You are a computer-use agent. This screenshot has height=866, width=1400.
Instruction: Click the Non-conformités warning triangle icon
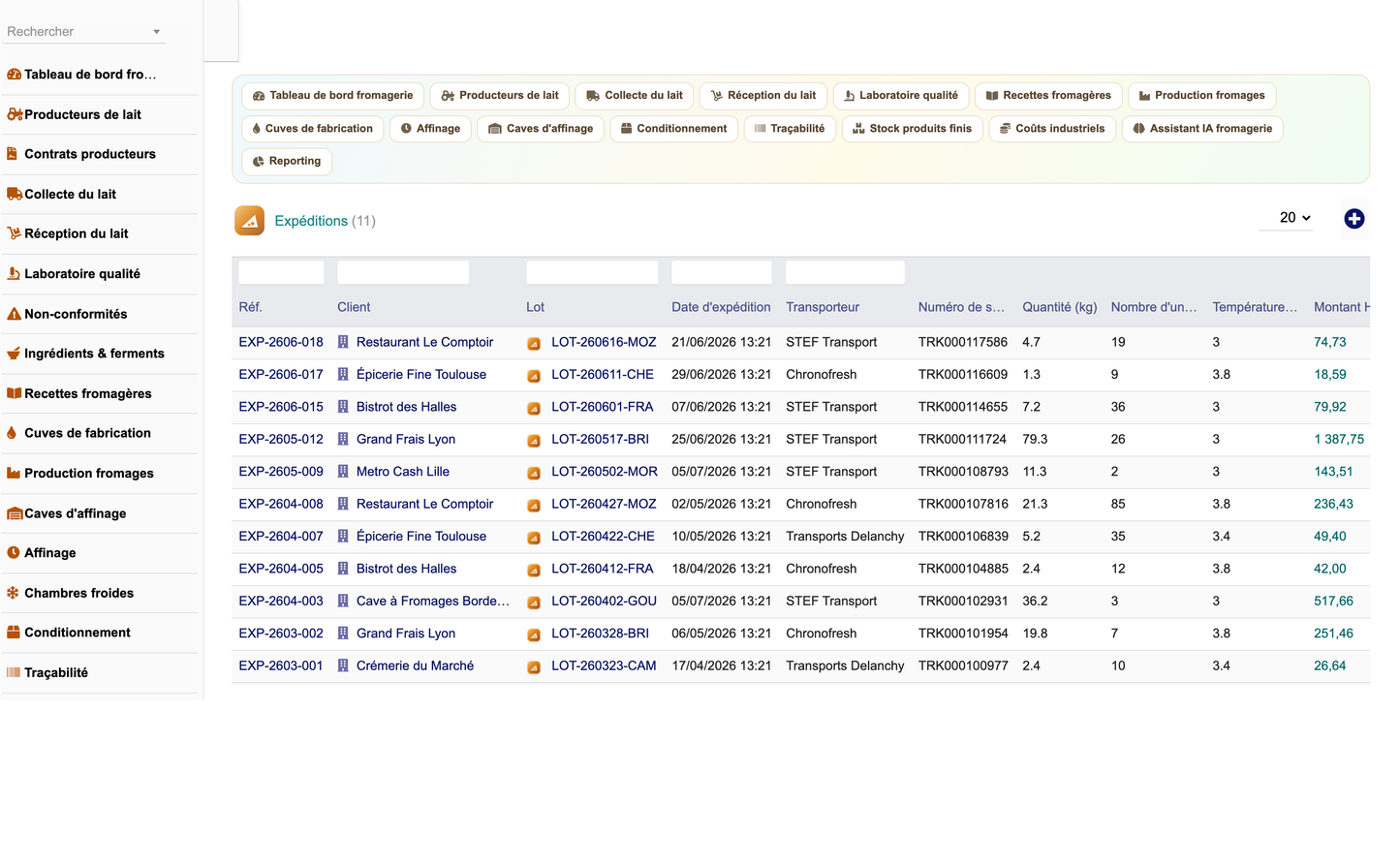pos(15,314)
